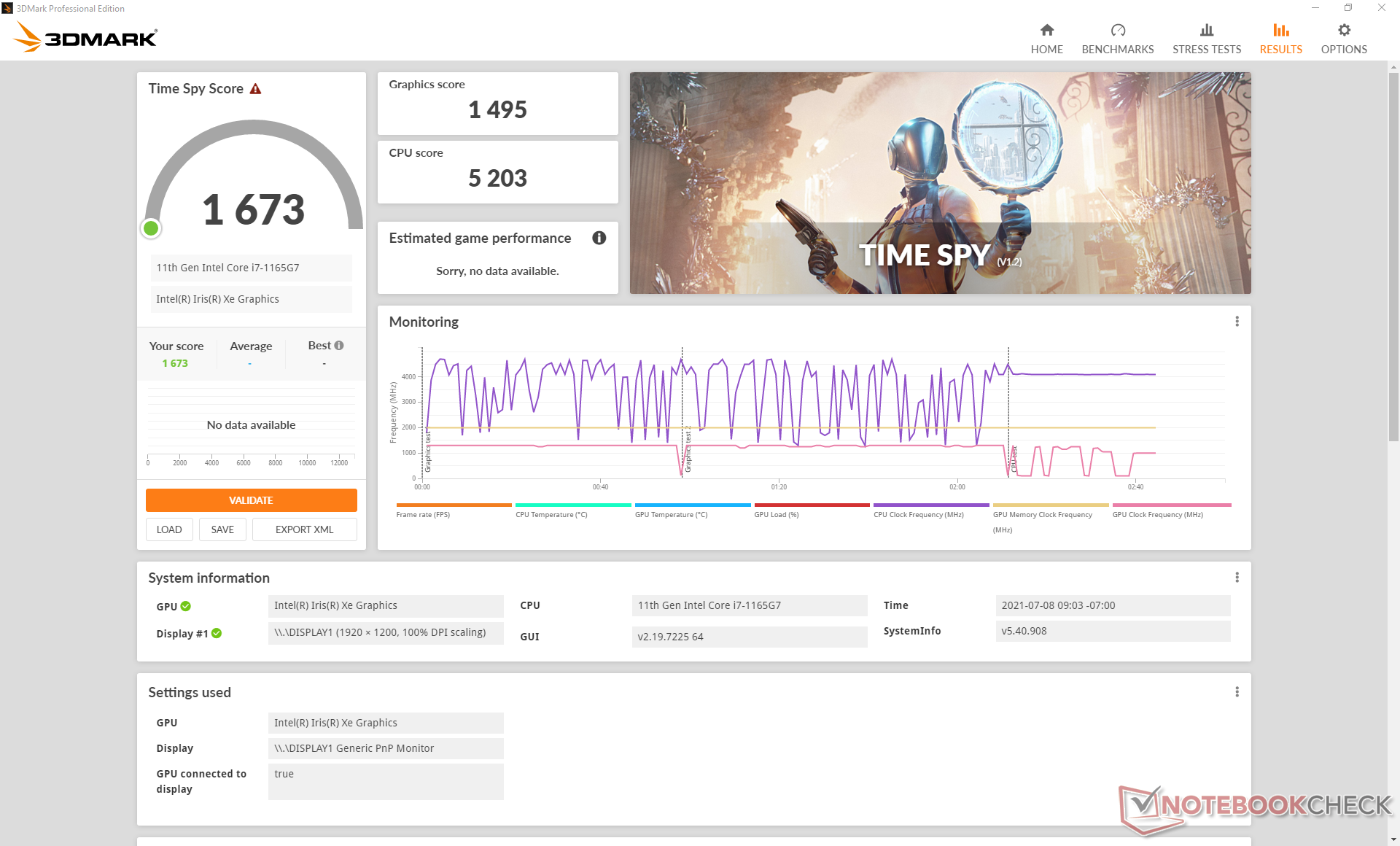The height and width of the screenshot is (846, 1400).
Task: Switch to STRESS TESTS tab
Action: (1206, 39)
